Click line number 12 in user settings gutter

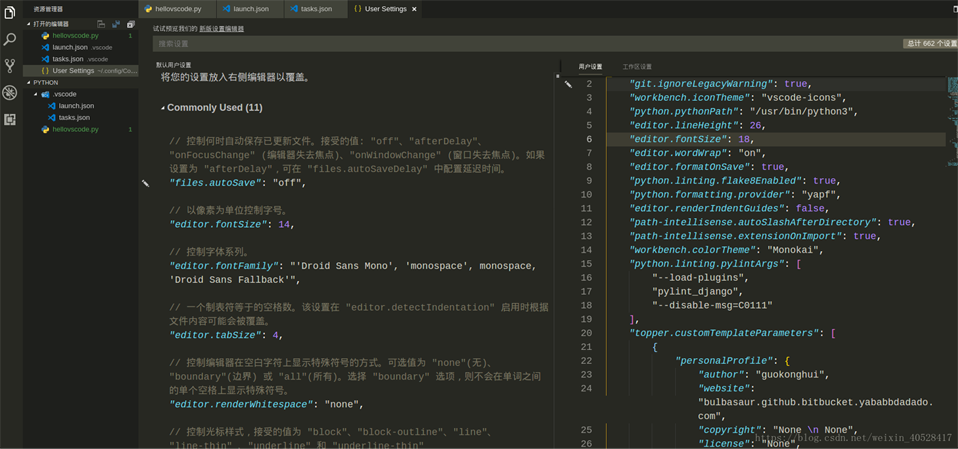586,222
